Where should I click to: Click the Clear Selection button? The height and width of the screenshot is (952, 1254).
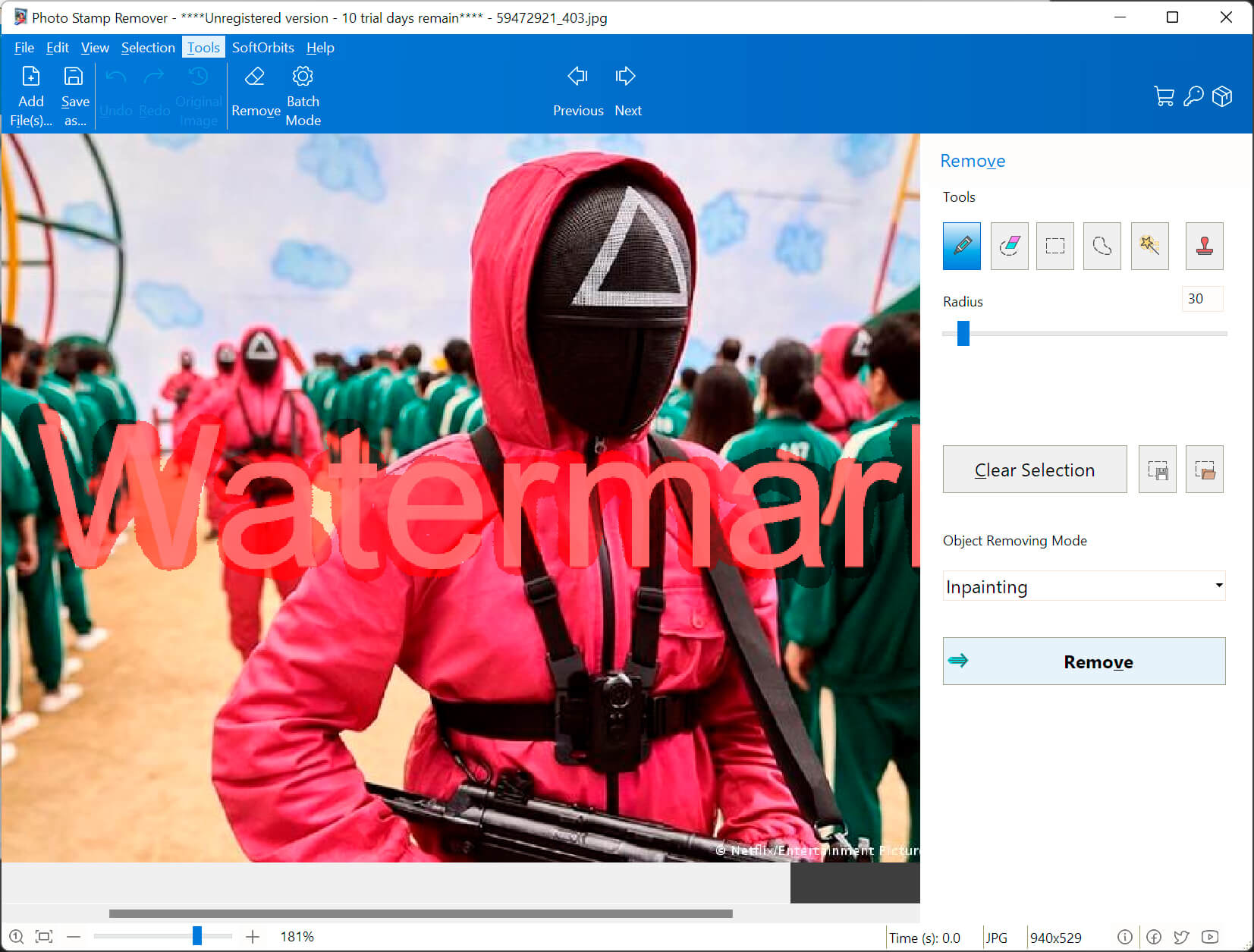pyautogui.click(x=1035, y=470)
